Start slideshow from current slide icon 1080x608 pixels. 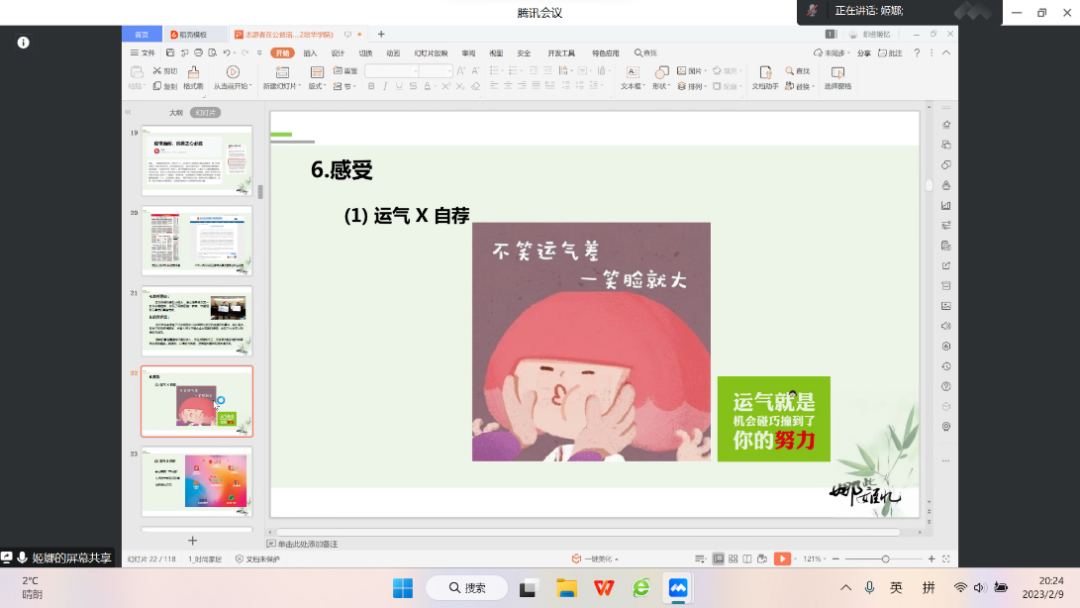click(232, 73)
